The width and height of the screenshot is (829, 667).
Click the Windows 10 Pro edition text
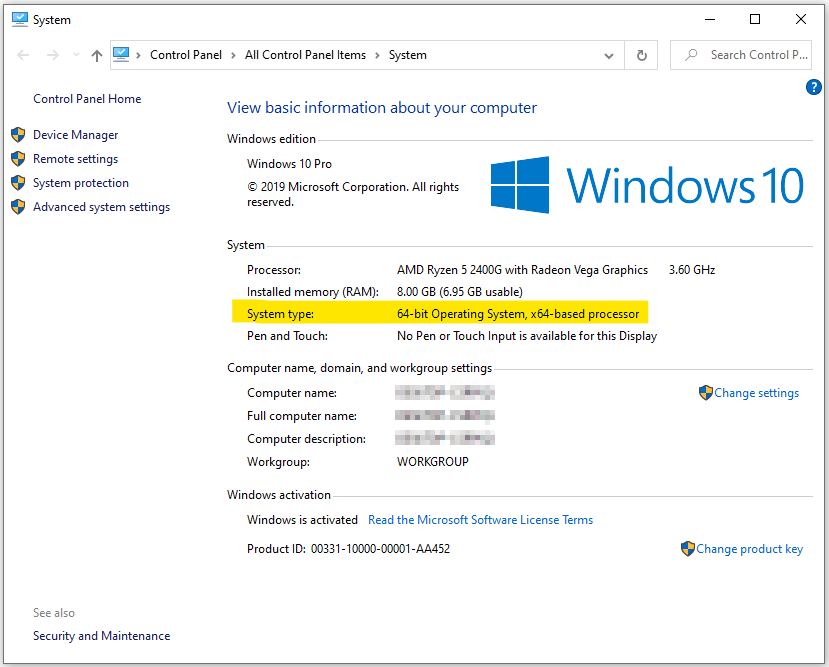(289, 164)
